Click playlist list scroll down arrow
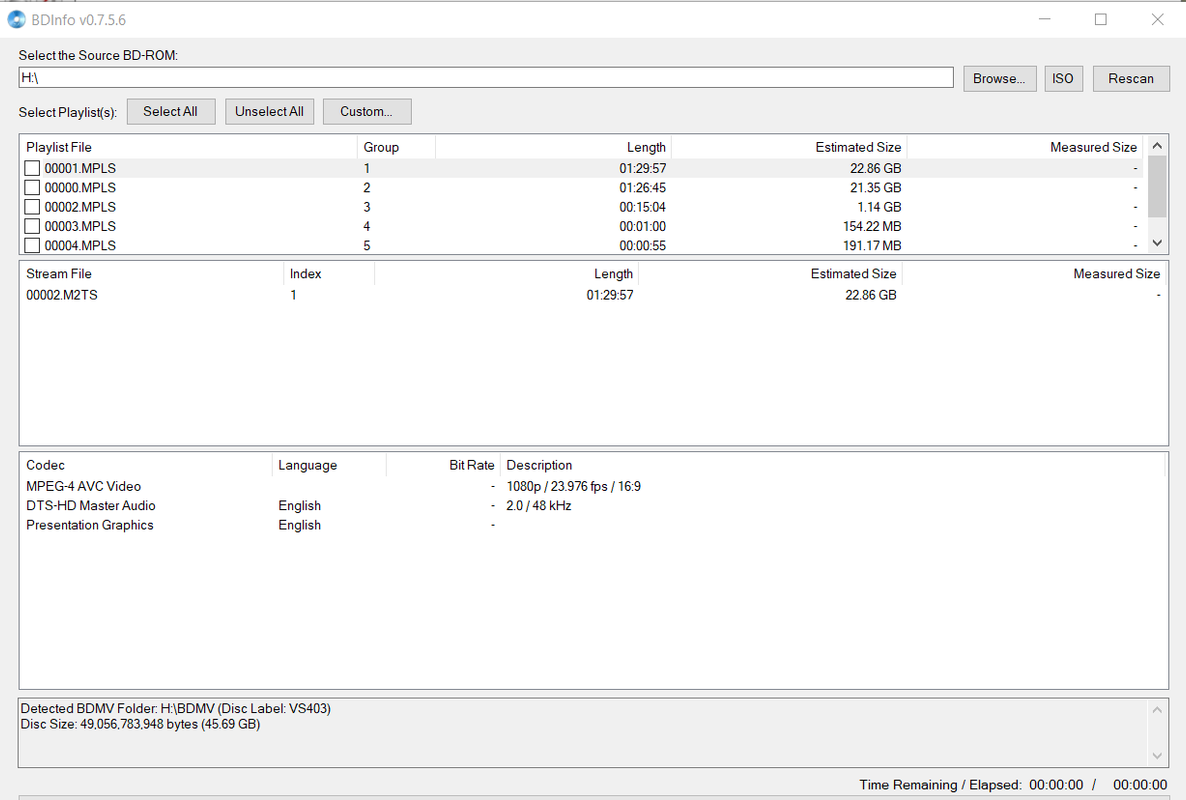 [1157, 243]
